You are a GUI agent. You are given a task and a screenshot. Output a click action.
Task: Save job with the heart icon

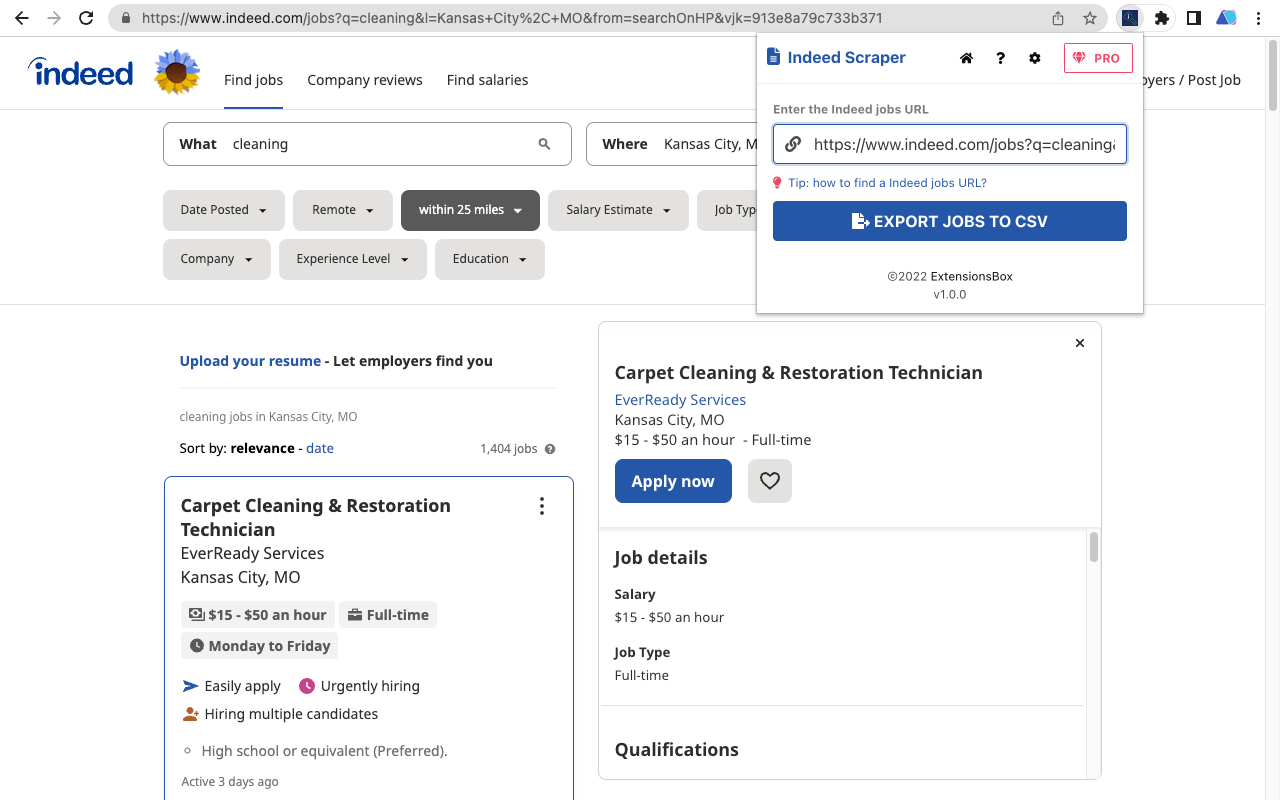[769, 481]
